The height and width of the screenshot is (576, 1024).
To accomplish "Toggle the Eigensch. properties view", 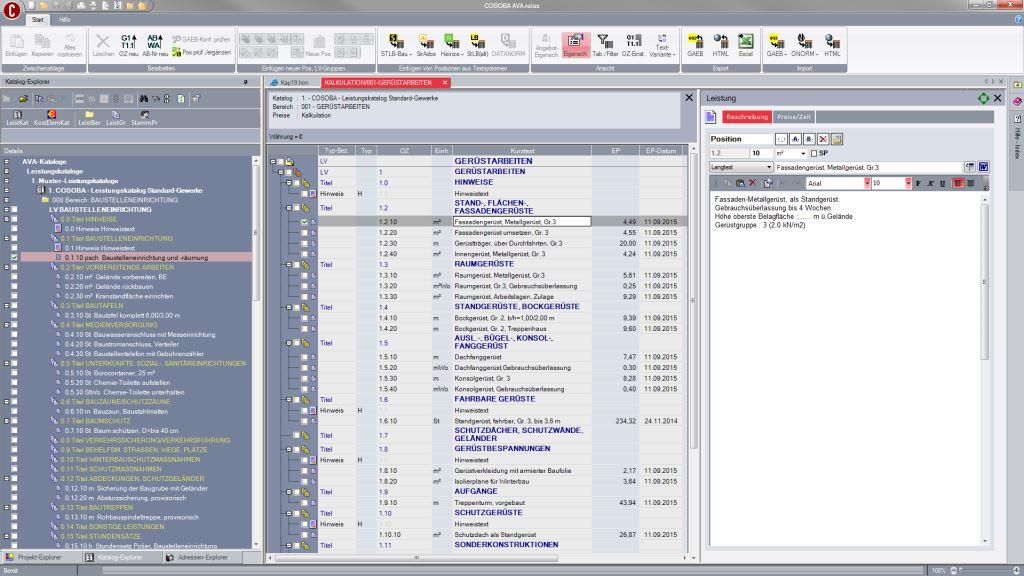I will 575,44.
